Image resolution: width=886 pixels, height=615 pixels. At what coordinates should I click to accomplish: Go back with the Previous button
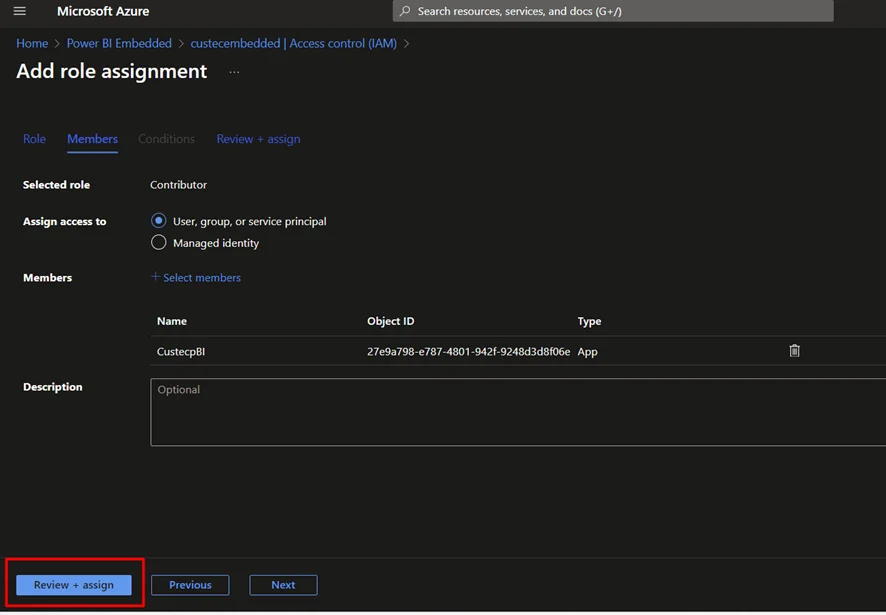190,585
